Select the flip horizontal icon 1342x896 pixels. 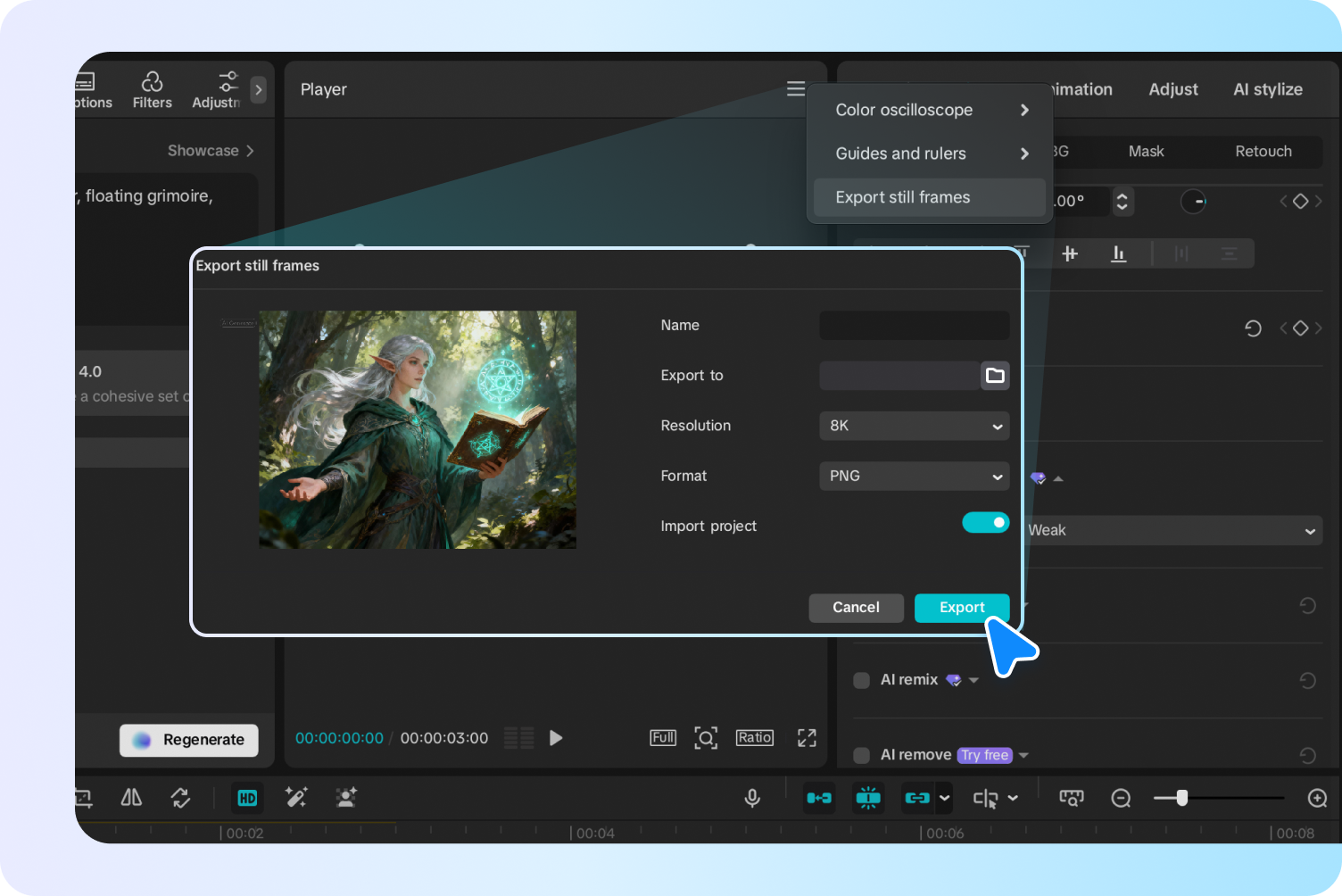(x=130, y=798)
